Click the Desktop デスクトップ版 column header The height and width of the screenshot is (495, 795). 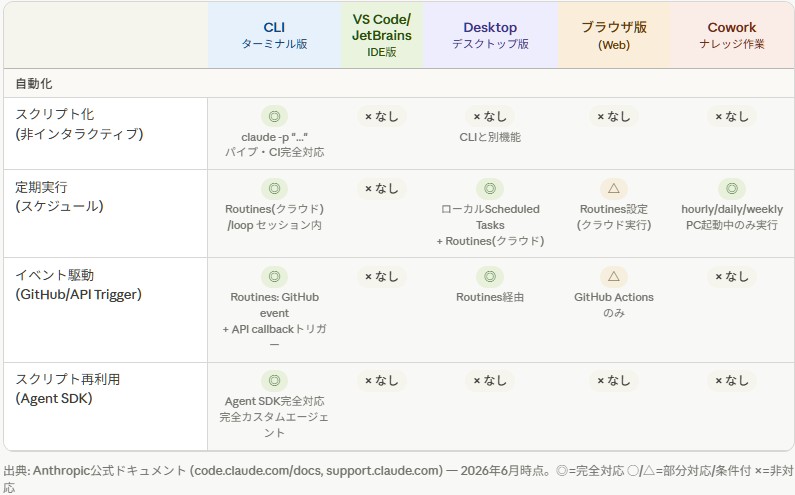click(490, 35)
